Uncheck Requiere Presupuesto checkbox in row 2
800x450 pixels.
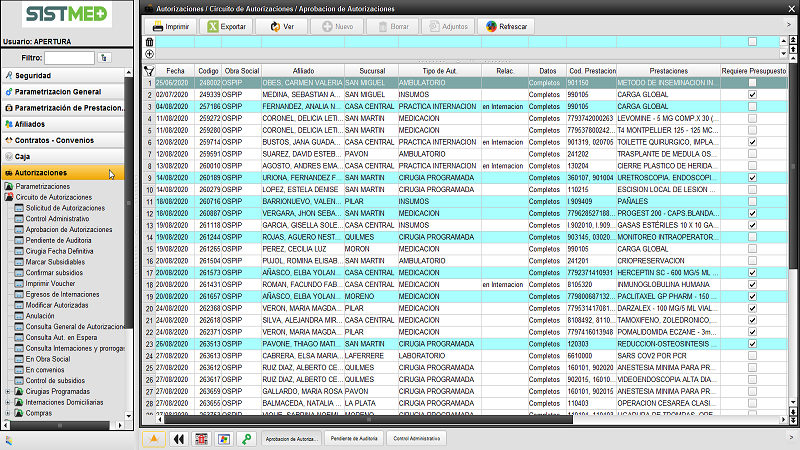pyautogui.click(x=752, y=94)
